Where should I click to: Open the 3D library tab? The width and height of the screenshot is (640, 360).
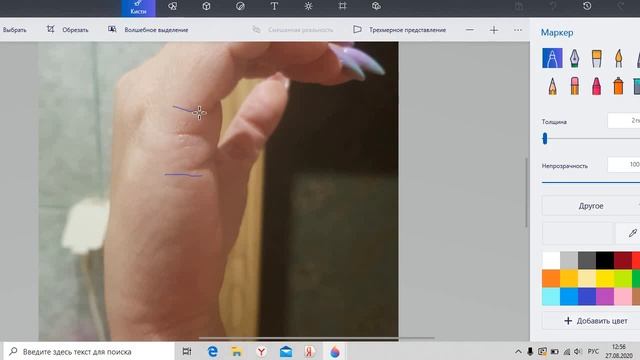(376, 6)
